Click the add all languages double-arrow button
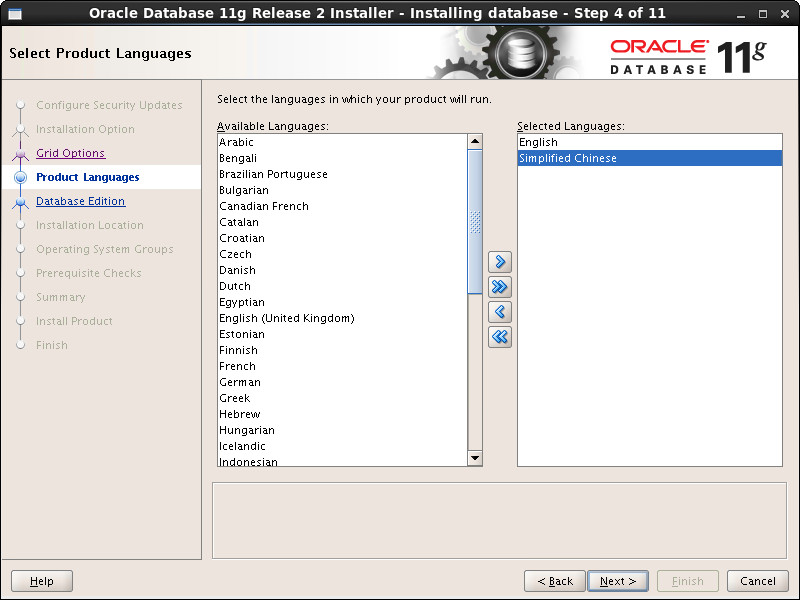 tap(499, 287)
